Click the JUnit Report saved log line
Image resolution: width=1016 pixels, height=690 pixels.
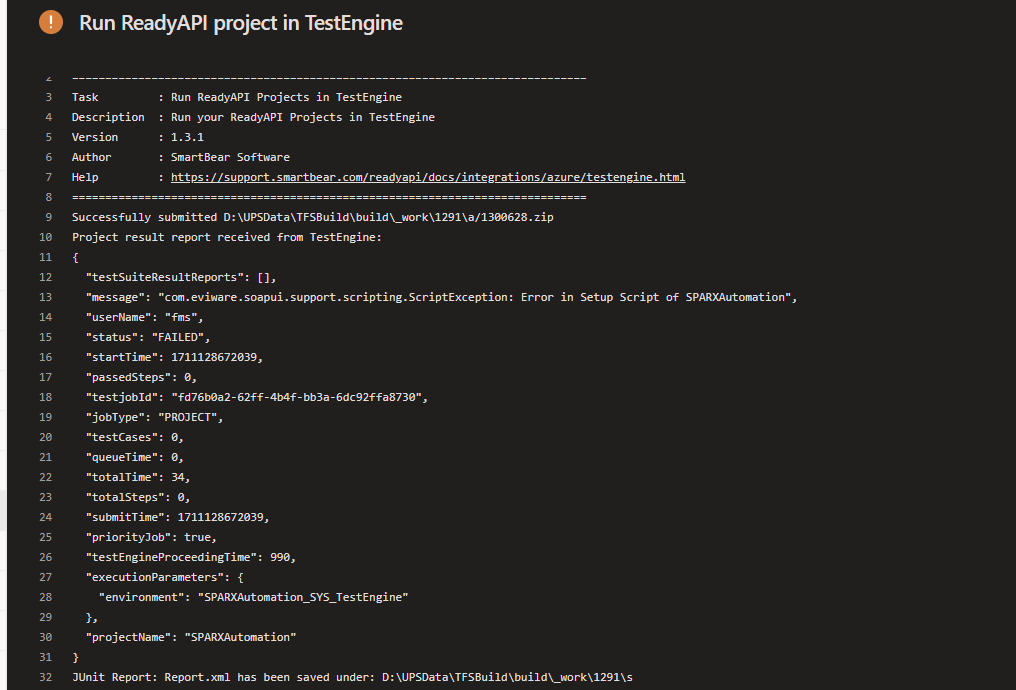click(352, 677)
